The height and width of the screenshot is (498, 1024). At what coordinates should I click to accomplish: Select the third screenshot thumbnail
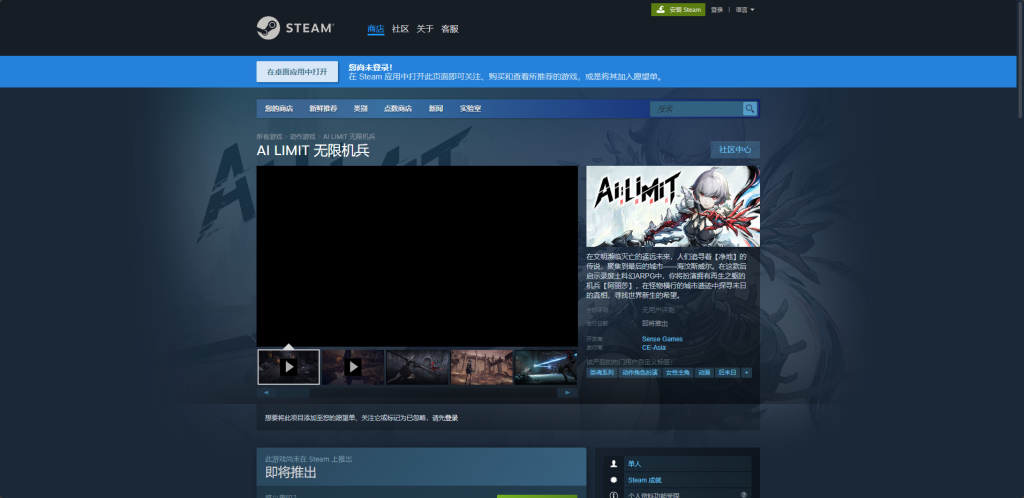click(417, 367)
